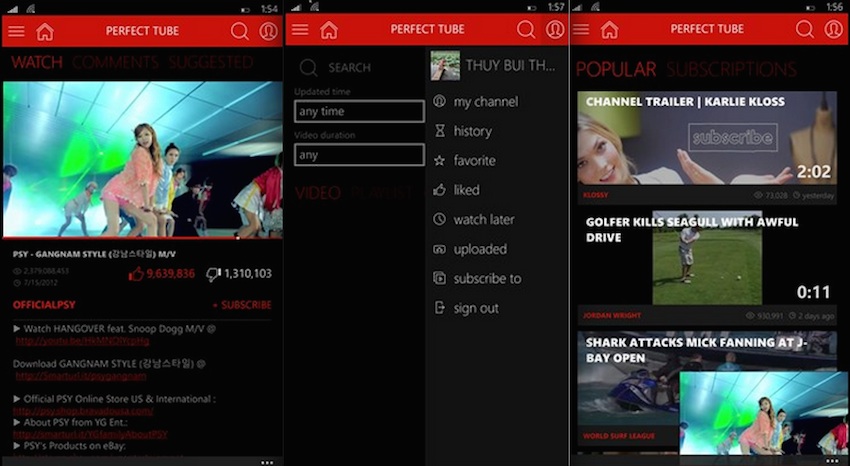Switch to SUGGESTED tab
The image size is (850, 466).
(211, 62)
